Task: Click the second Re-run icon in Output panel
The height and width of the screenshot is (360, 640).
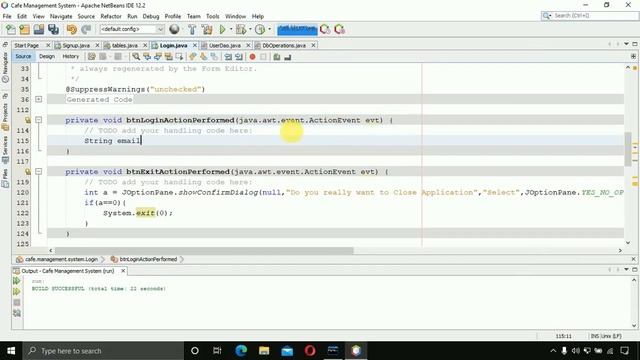Action: coord(16,291)
